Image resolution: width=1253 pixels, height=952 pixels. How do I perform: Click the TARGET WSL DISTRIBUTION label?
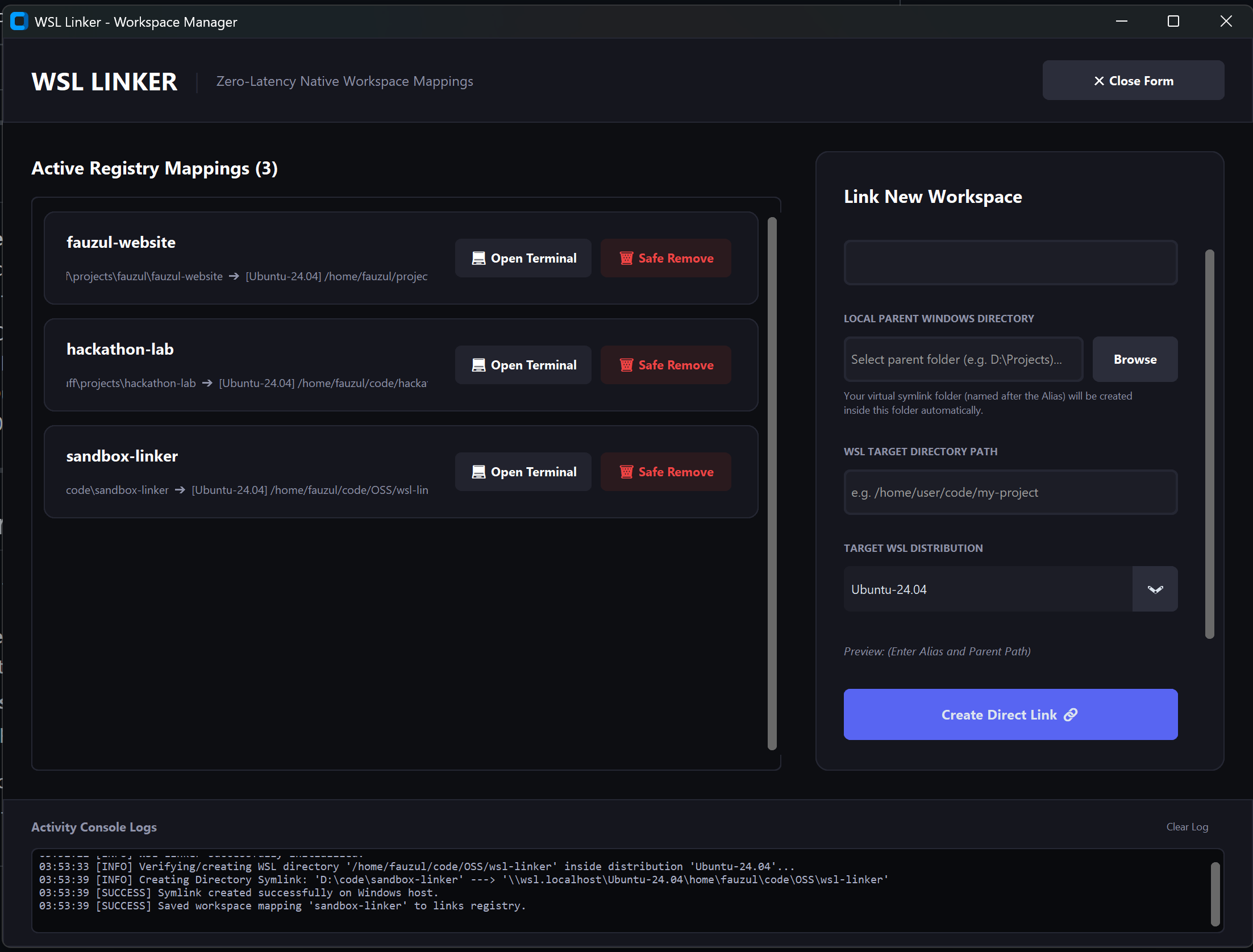pos(913,548)
